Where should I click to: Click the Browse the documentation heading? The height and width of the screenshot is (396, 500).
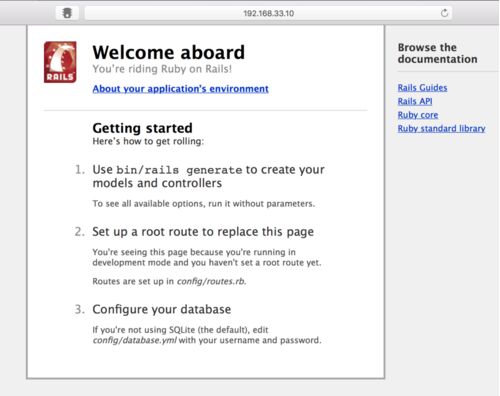click(437, 53)
